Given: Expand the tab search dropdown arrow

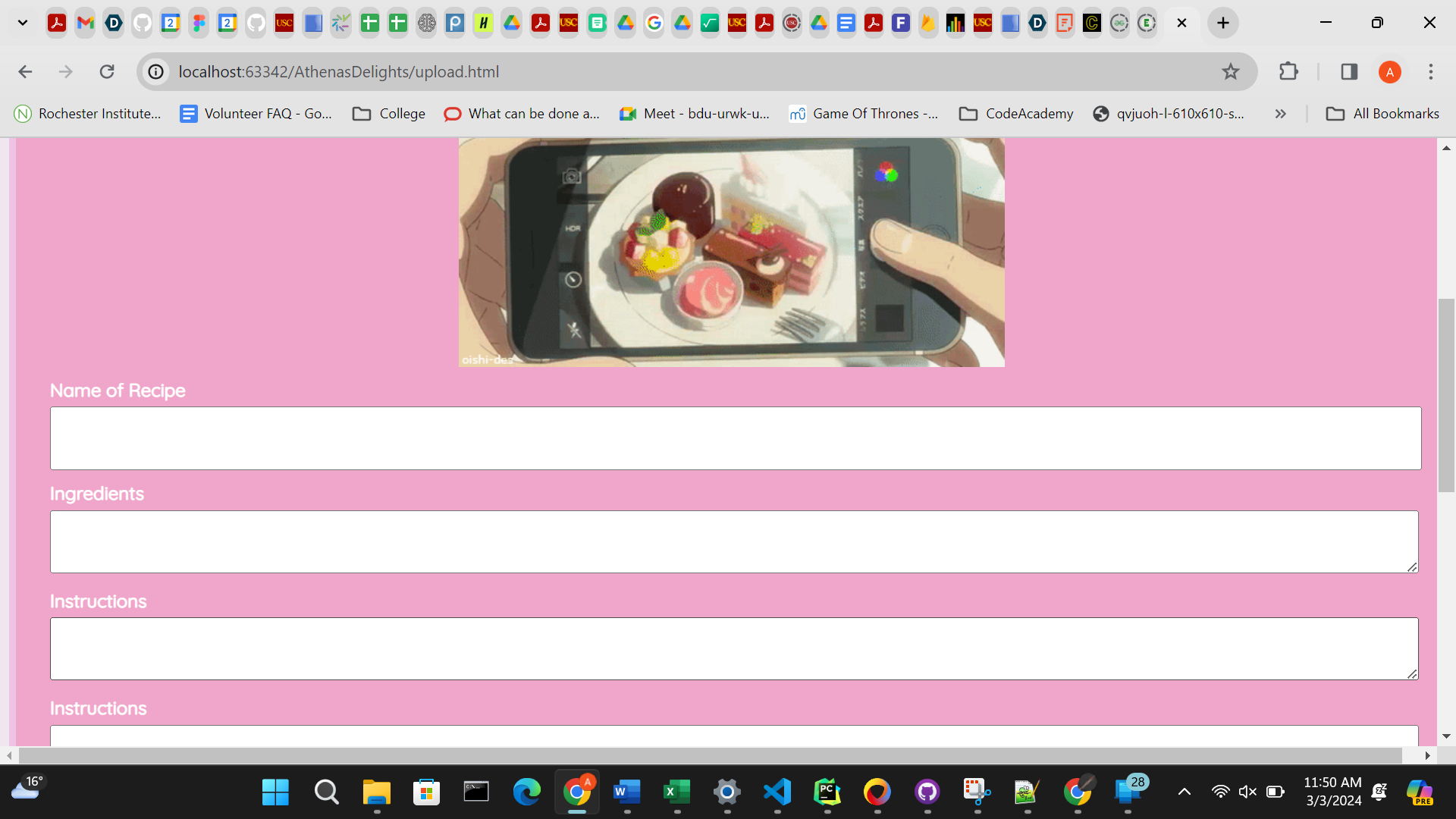Looking at the screenshot, I should 23,23.
